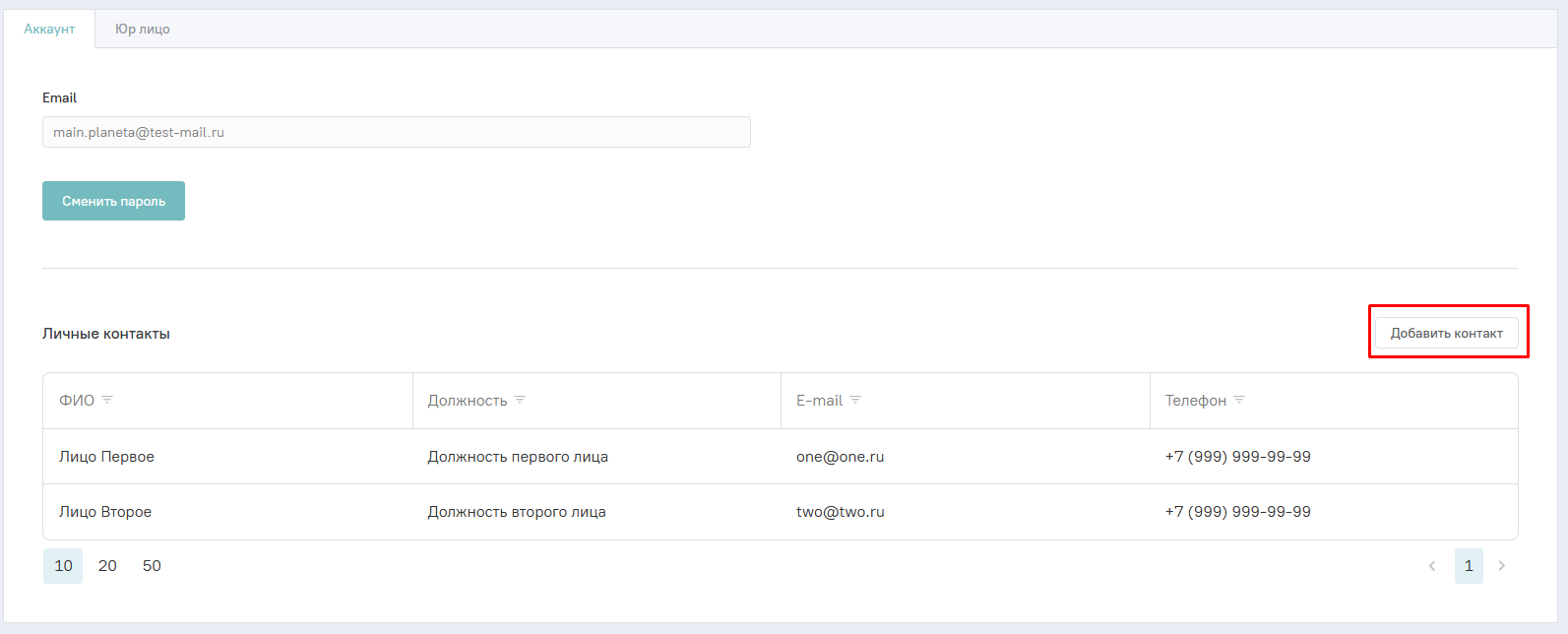The image size is (1568, 634).
Task: Click the filter icon next to Должность
Action: [520, 400]
